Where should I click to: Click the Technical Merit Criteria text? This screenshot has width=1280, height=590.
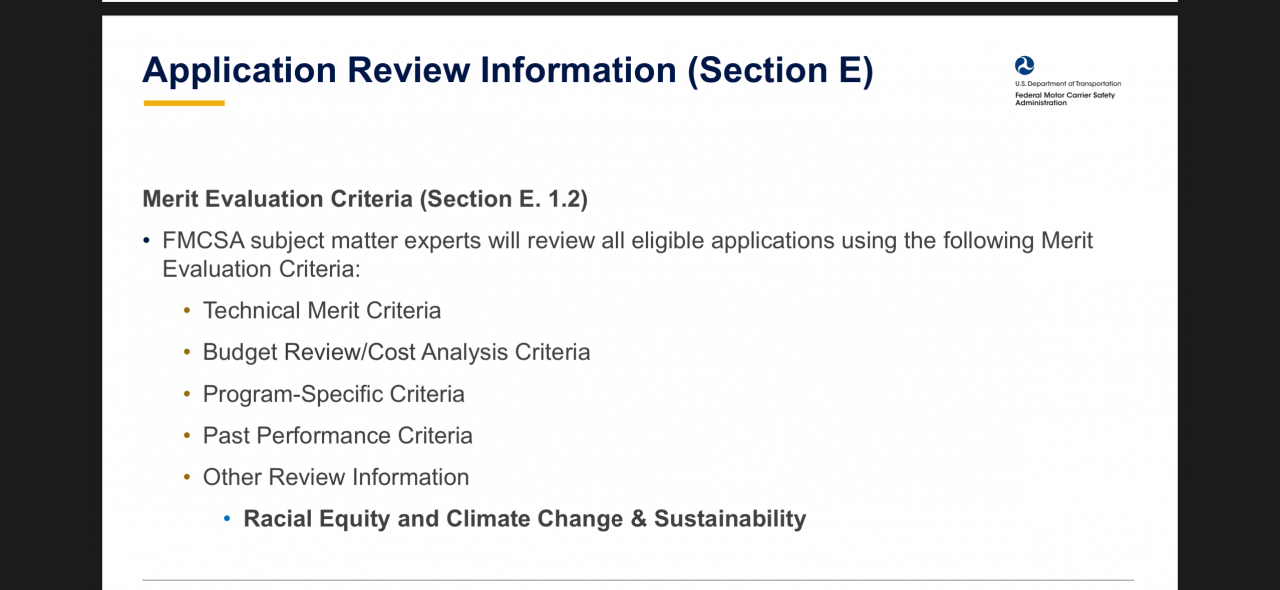point(322,311)
